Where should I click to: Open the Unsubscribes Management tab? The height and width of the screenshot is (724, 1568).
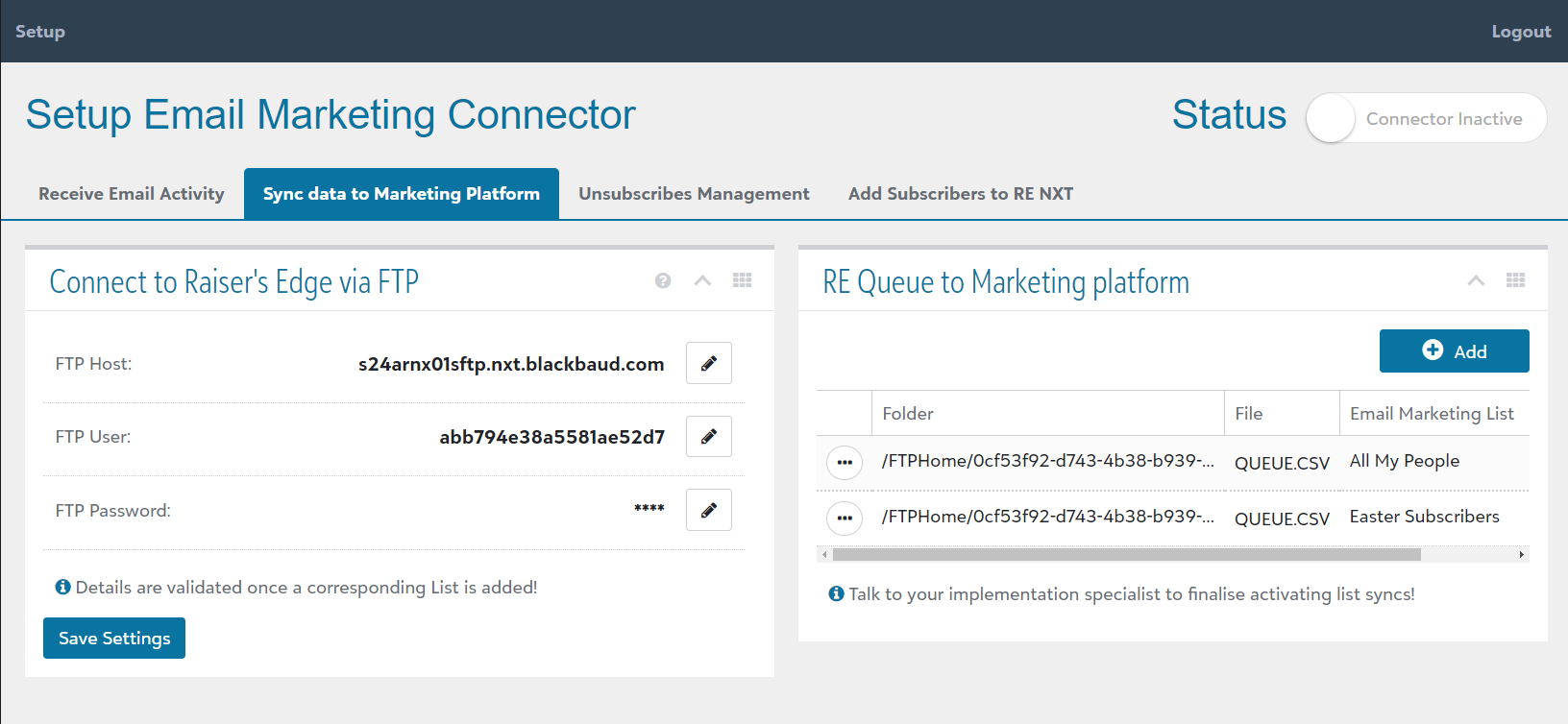[694, 194]
